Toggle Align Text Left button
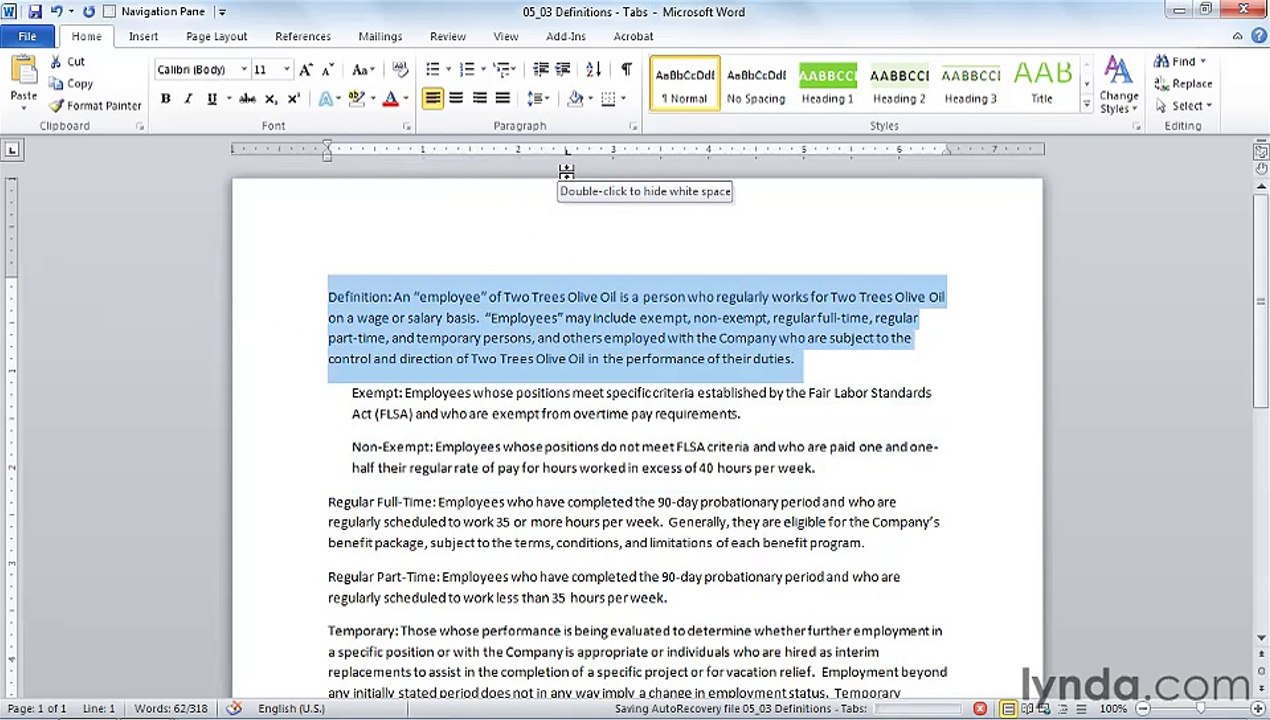 (433, 98)
